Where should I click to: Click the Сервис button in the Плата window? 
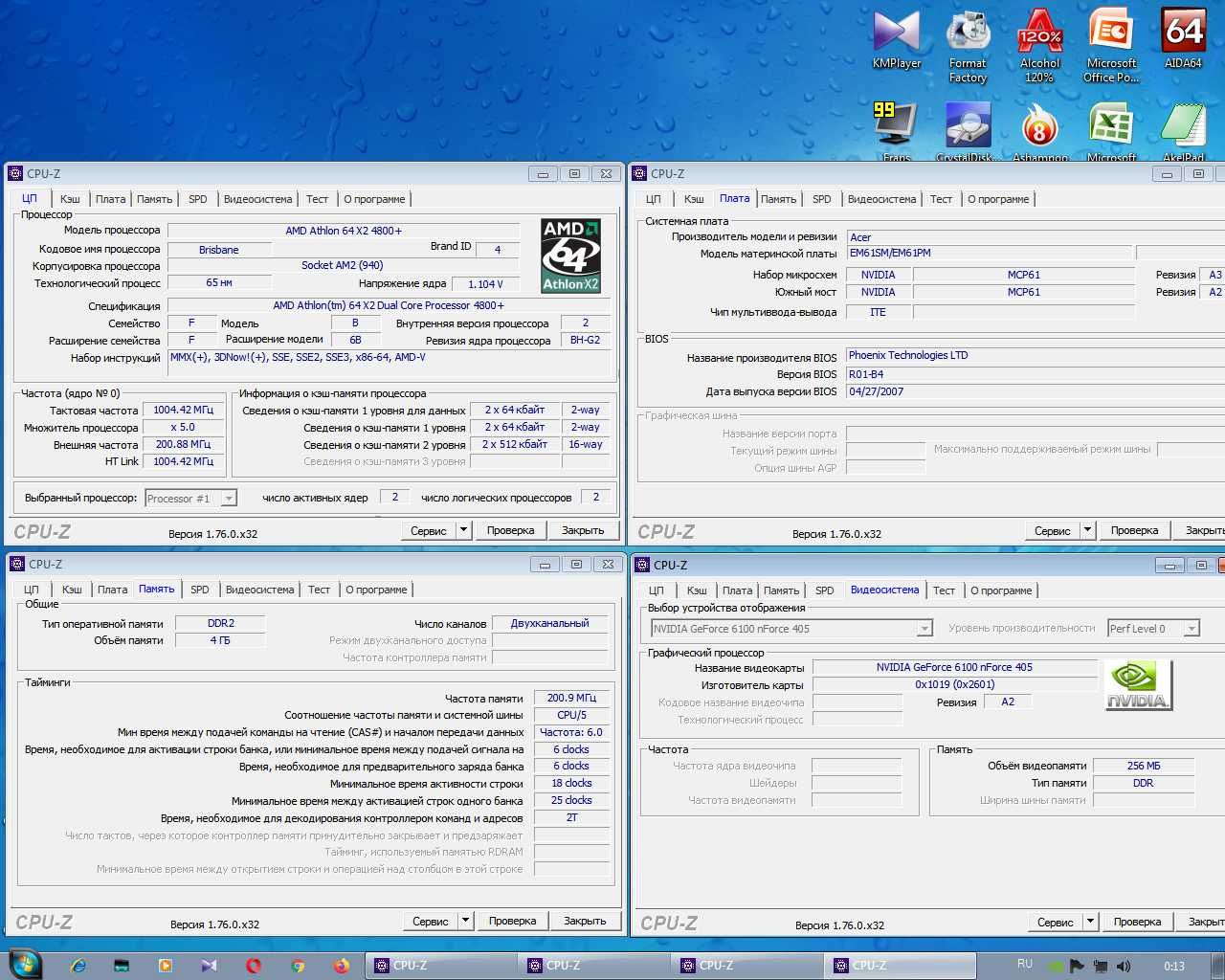(x=1053, y=530)
